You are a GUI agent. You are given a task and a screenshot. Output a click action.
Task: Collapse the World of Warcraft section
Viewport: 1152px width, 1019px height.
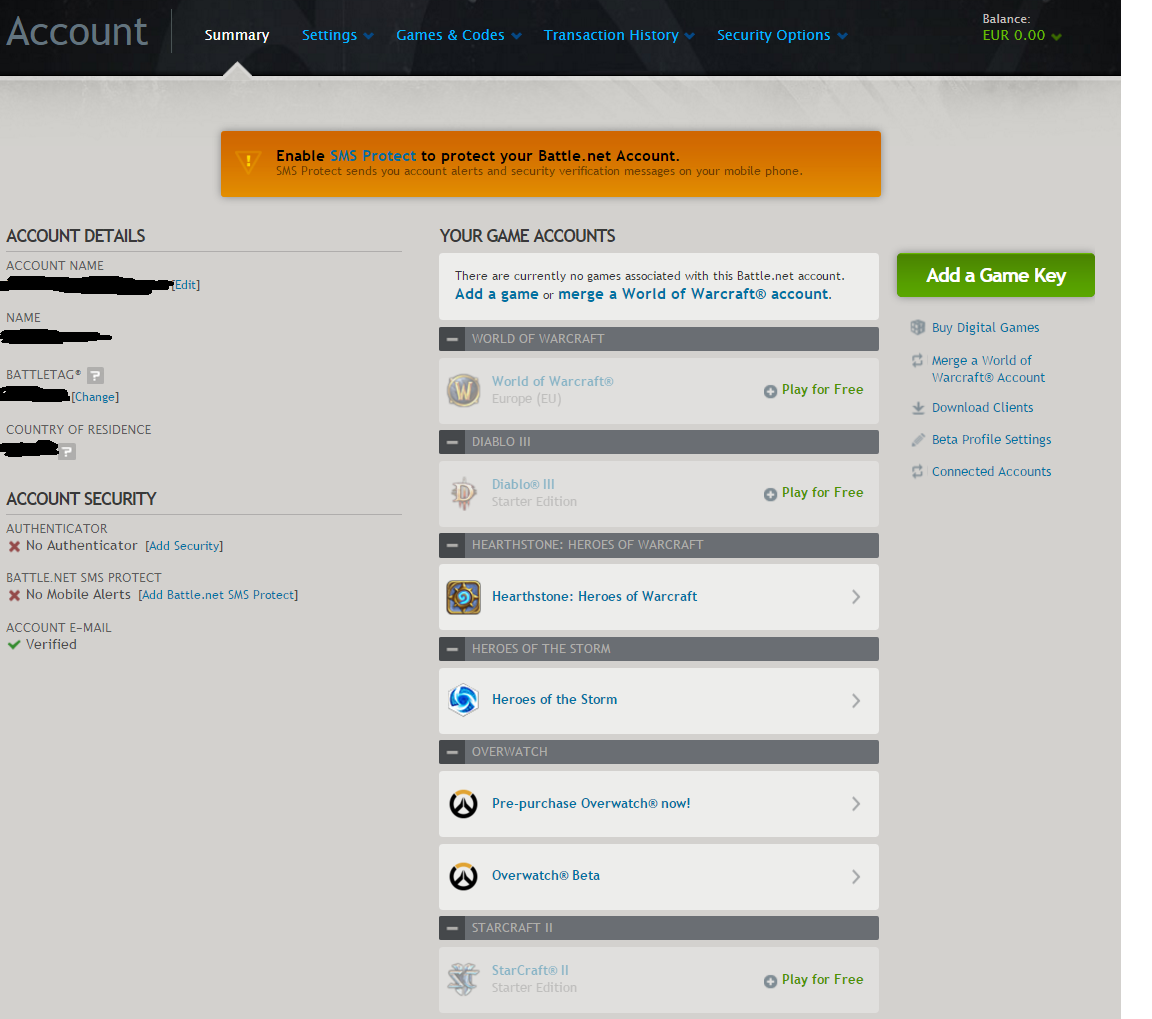tap(453, 339)
